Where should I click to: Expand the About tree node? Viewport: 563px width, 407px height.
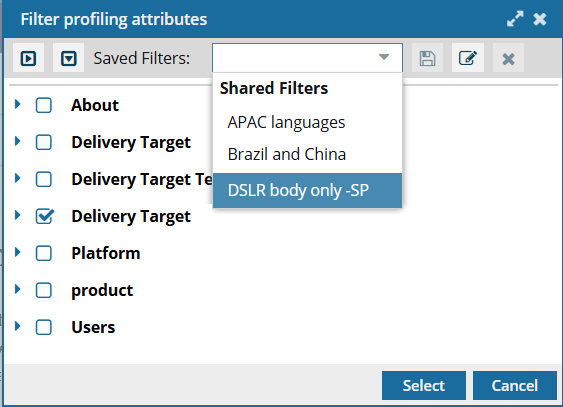(17, 104)
